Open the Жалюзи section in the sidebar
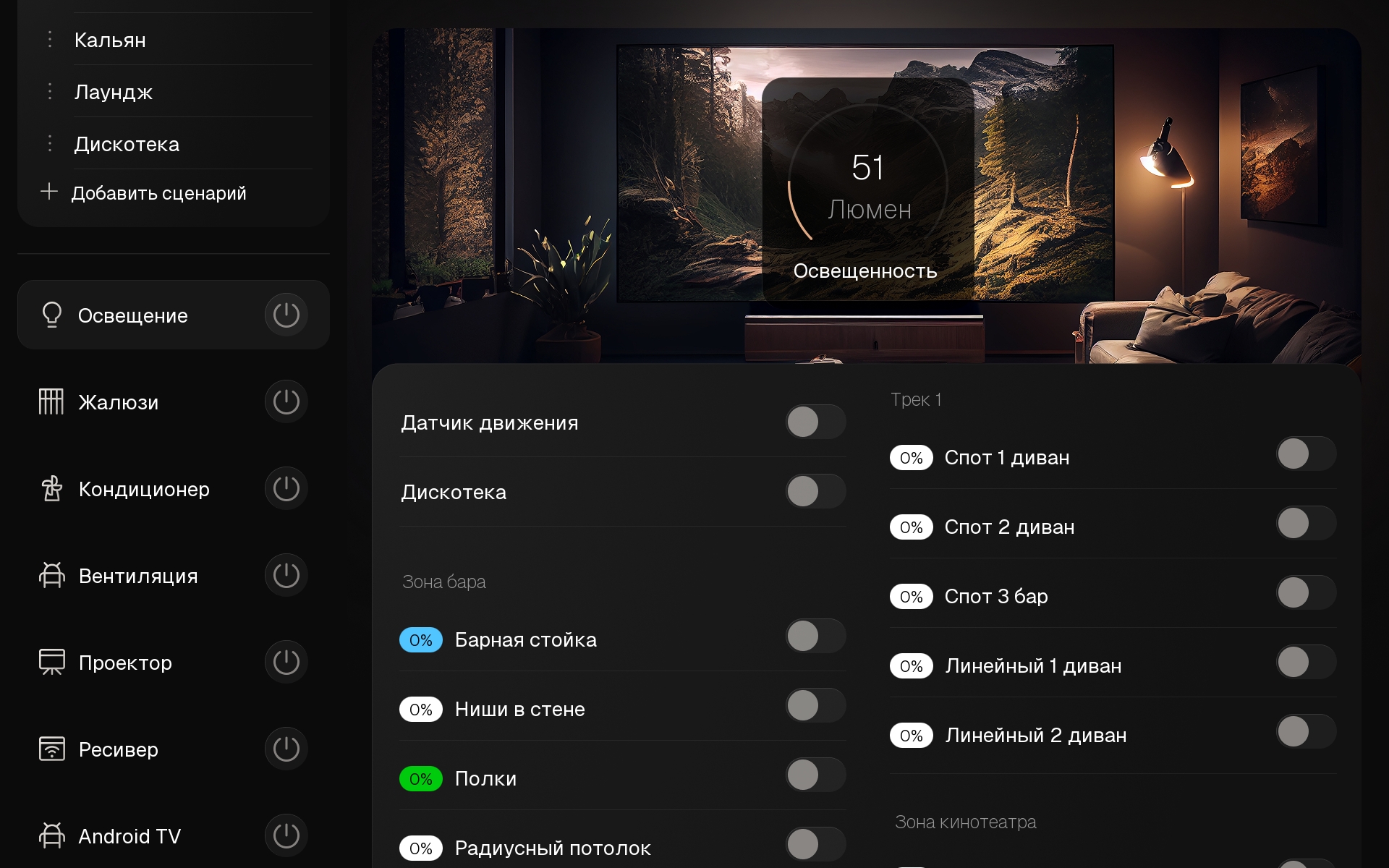 (118, 402)
